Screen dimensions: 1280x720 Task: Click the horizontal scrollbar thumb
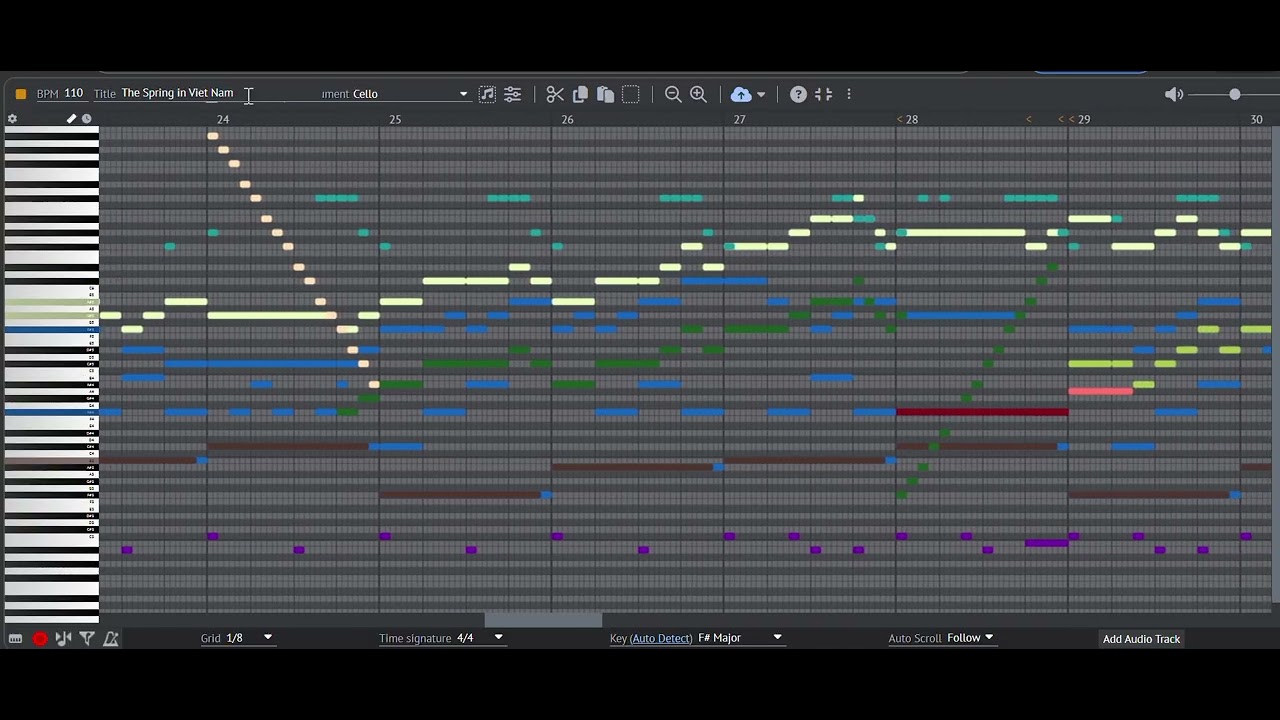click(543, 620)
